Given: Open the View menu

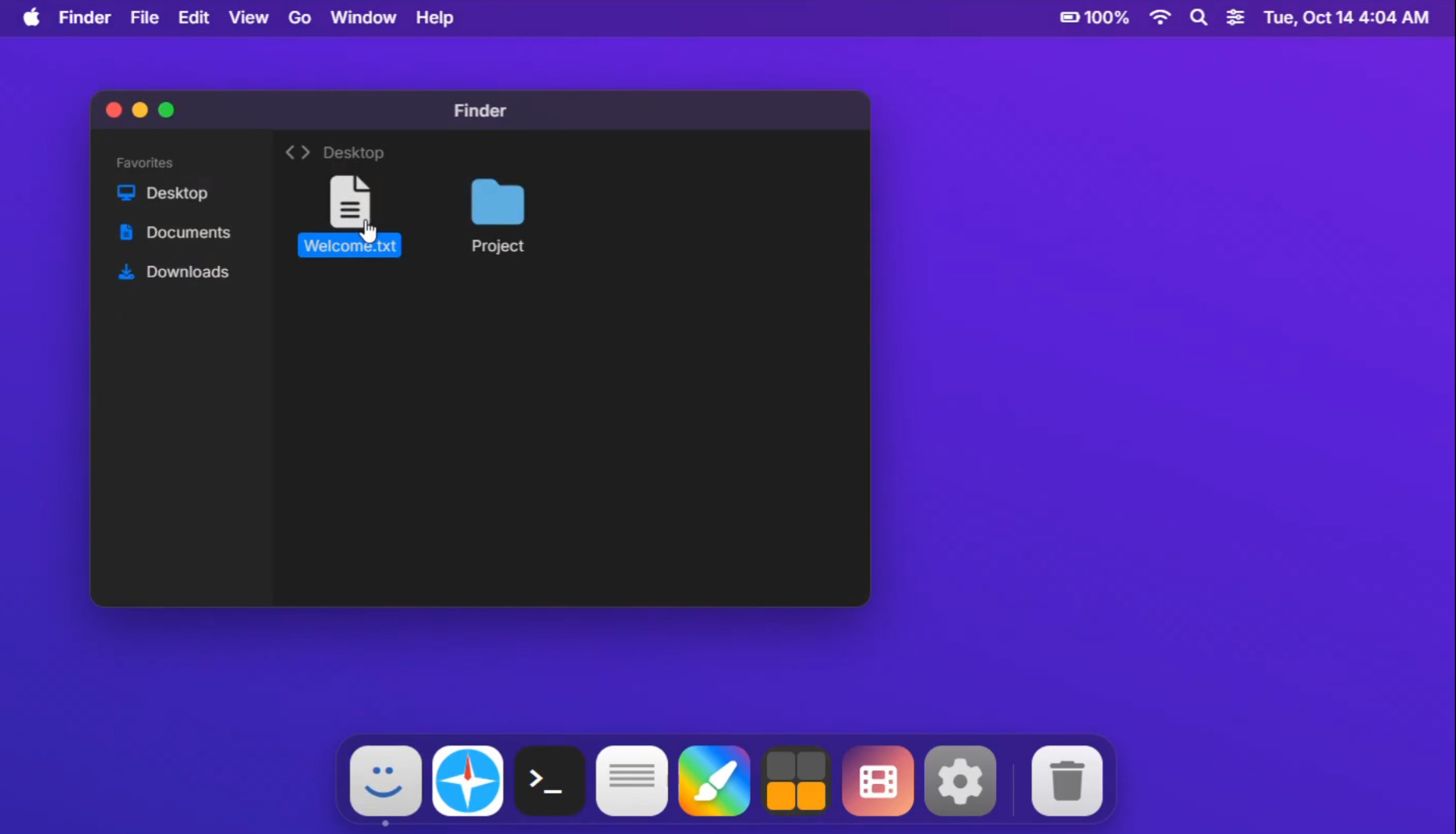Looking at the screenshot, I should pyautogui.click(x=248, y=17).
